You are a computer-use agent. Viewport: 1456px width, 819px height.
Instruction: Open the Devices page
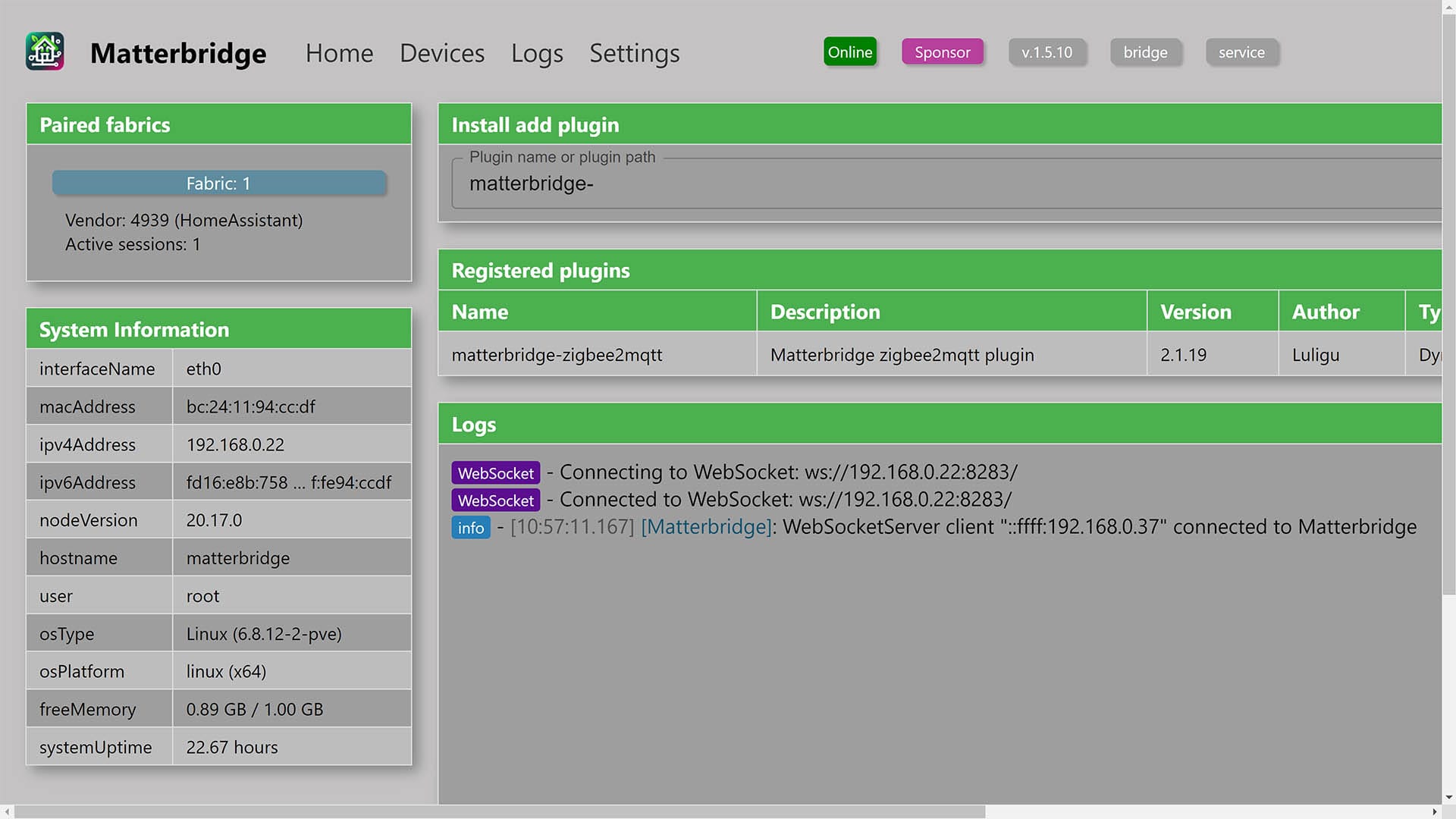[441, 53]
